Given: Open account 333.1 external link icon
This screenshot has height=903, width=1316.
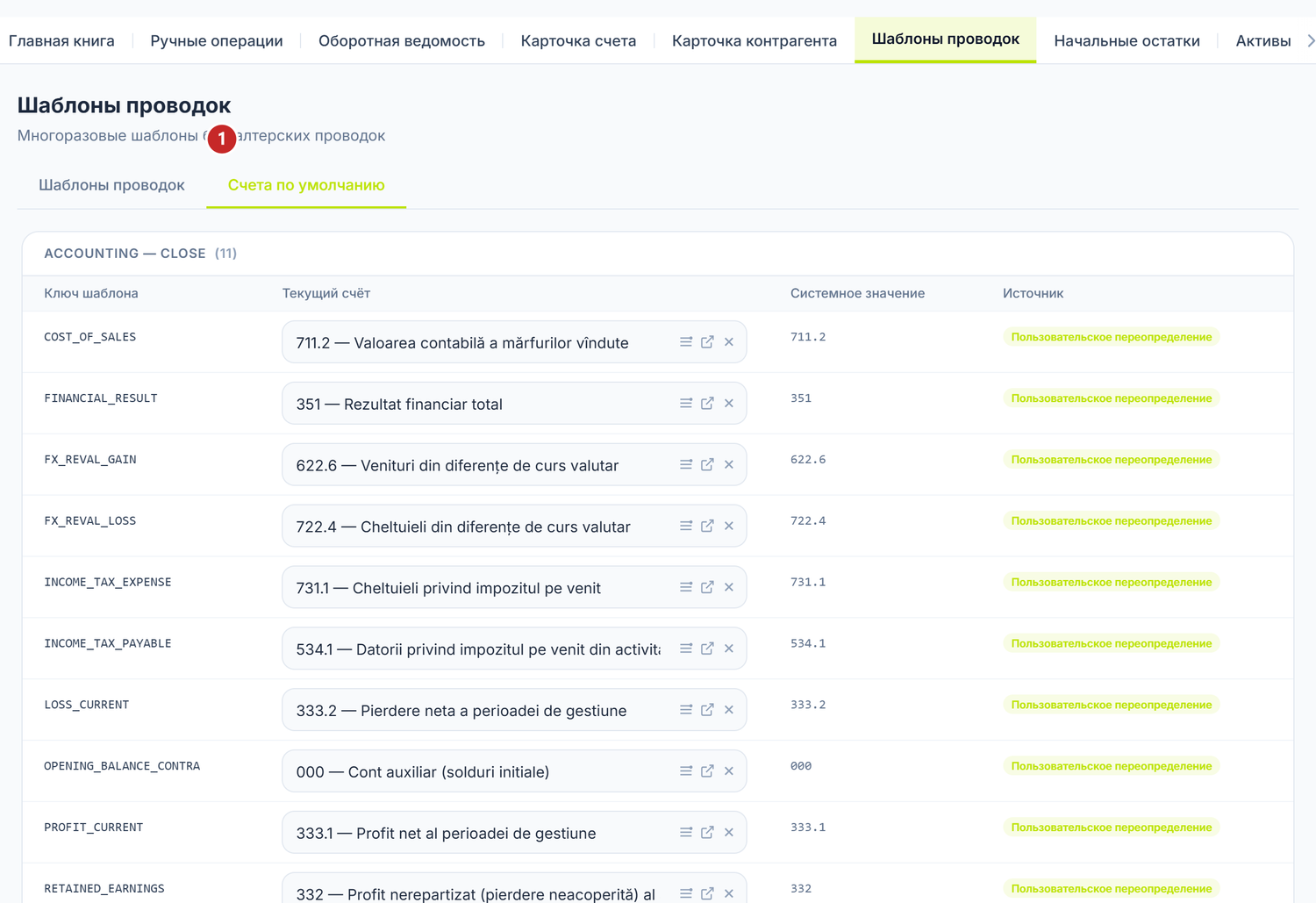Looking at the screenshot, I should pos(707,833).
